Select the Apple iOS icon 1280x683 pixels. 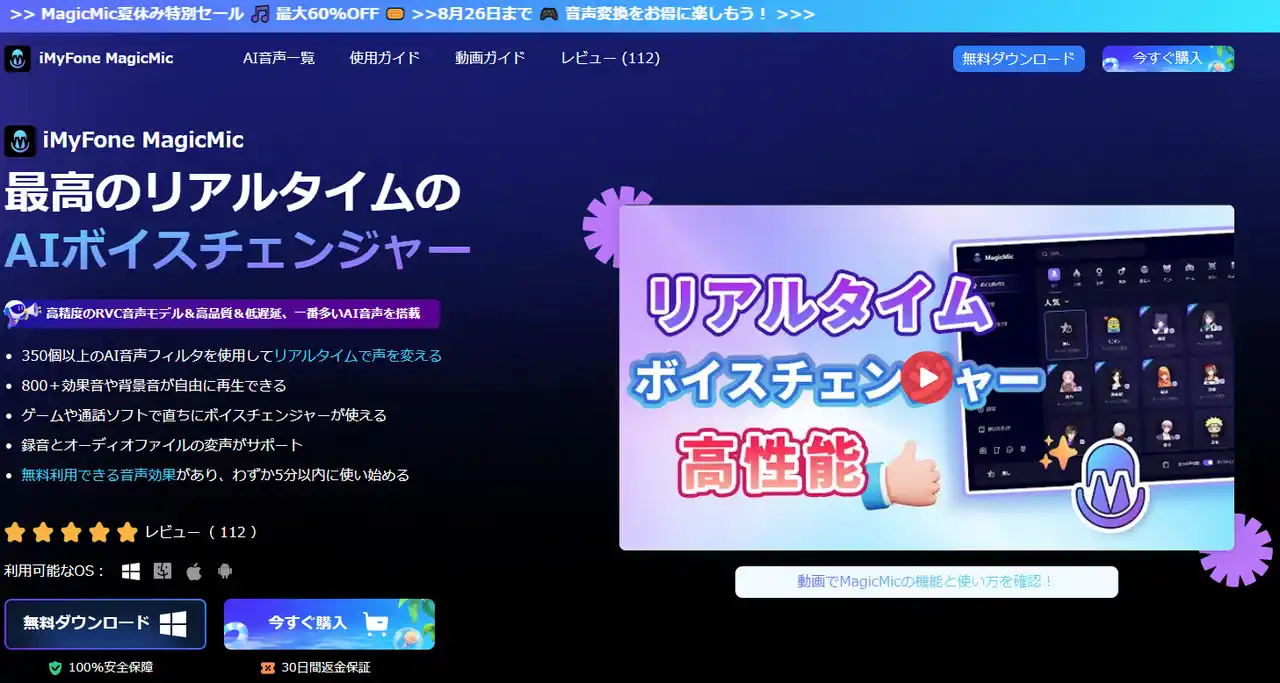[194, 571]
